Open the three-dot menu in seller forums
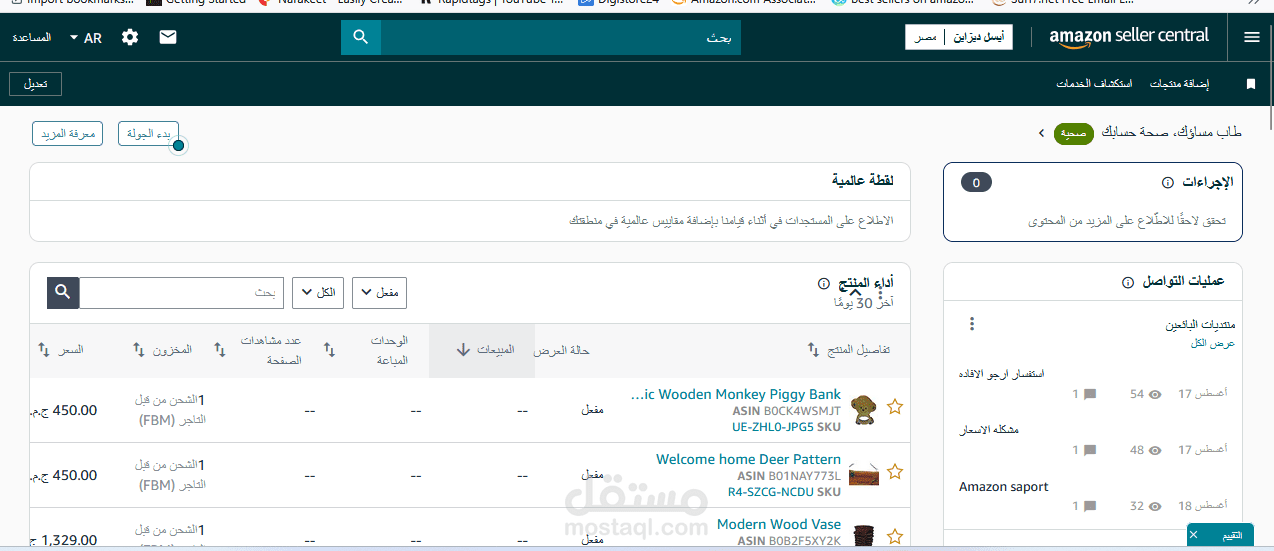 click(x=971, y=324)
